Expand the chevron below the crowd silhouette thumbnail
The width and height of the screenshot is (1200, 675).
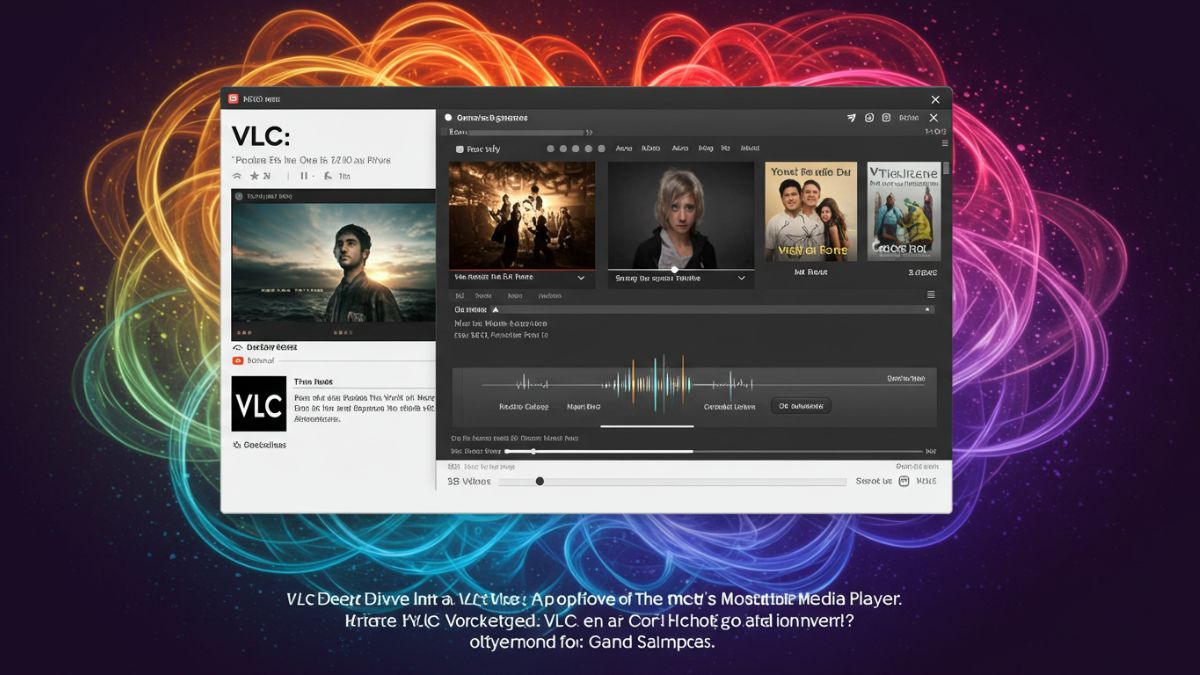click(x=581, y=278)
